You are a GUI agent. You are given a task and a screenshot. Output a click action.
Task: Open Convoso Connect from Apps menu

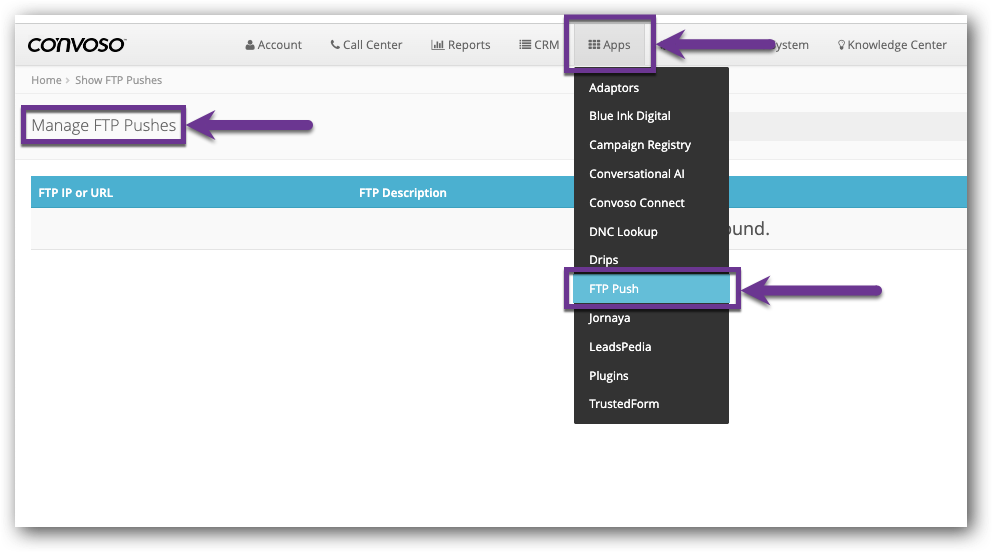click(651, 203)
